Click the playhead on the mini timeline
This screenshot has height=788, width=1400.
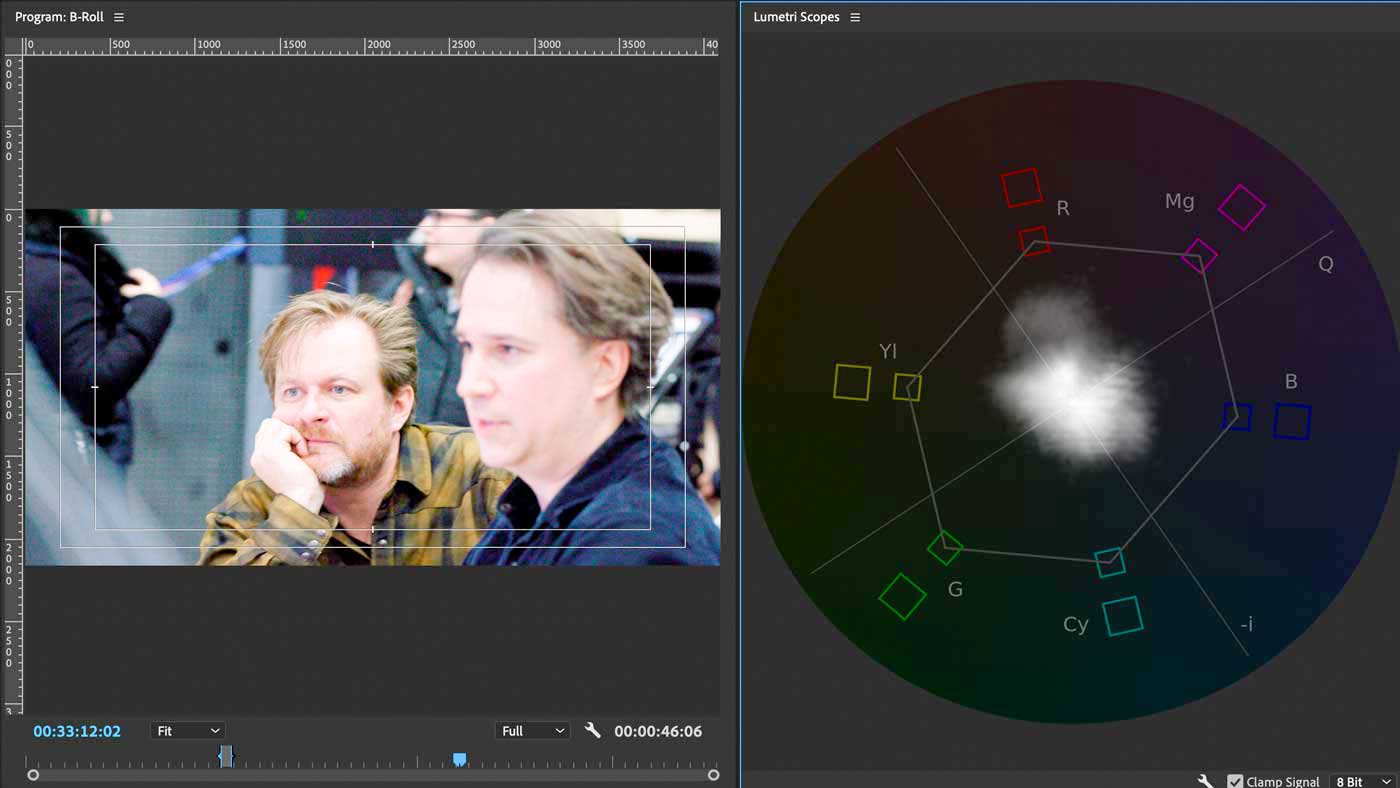[225, 757]
